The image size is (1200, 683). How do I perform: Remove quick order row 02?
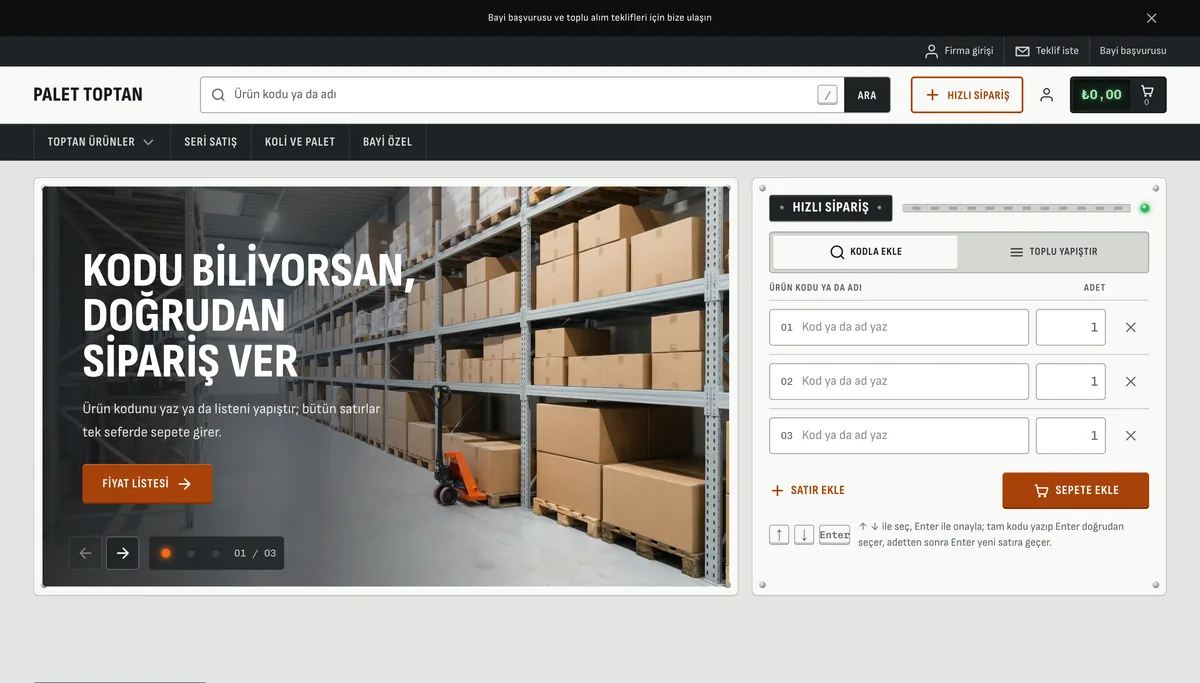pyautogui.click(x=1131, y=381)
